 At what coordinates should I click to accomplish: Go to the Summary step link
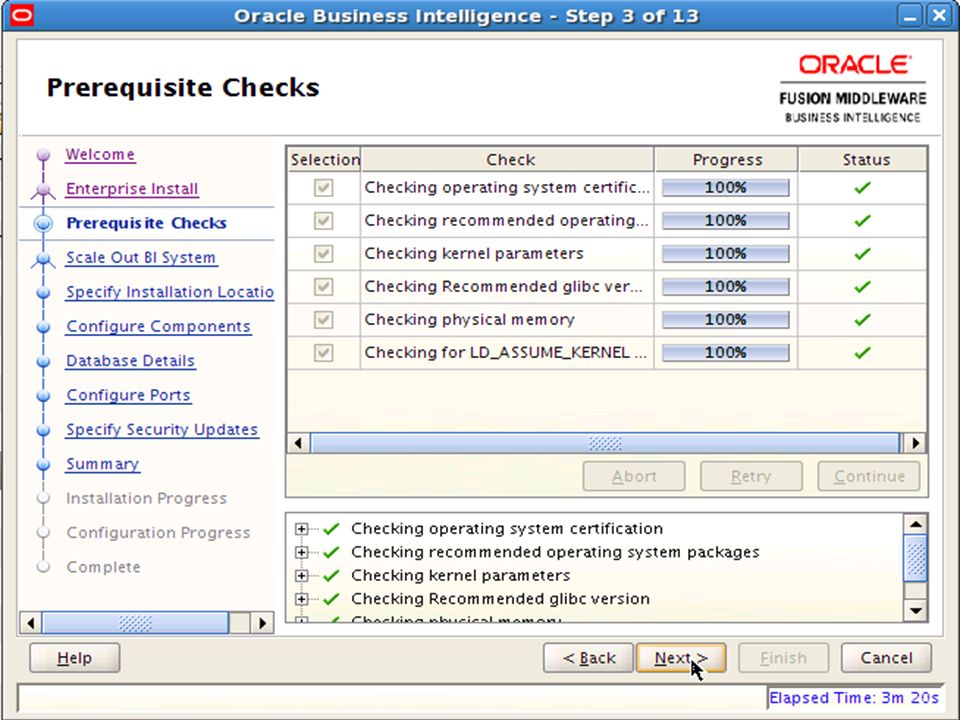click(x=103, y=464)
